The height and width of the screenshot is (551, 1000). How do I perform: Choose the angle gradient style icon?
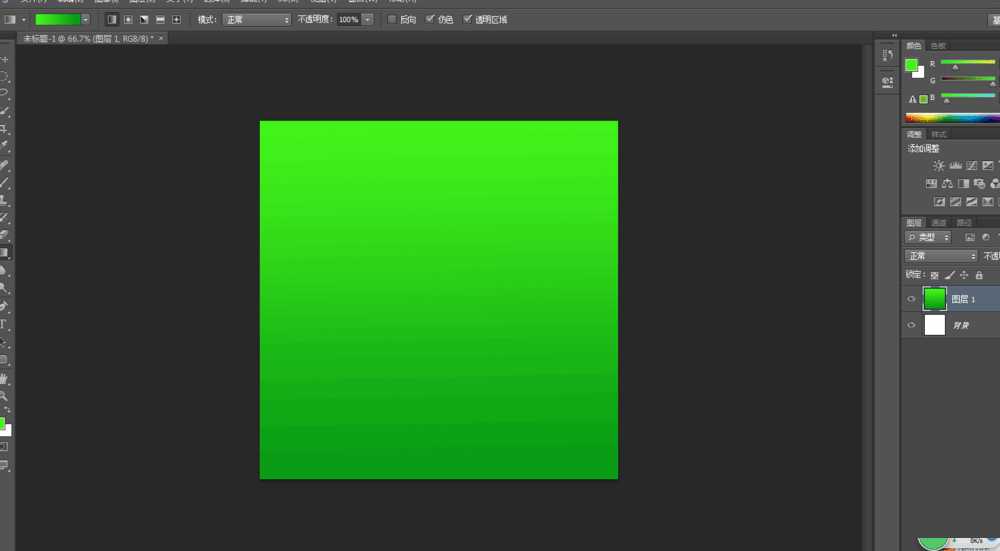point(144,19)
